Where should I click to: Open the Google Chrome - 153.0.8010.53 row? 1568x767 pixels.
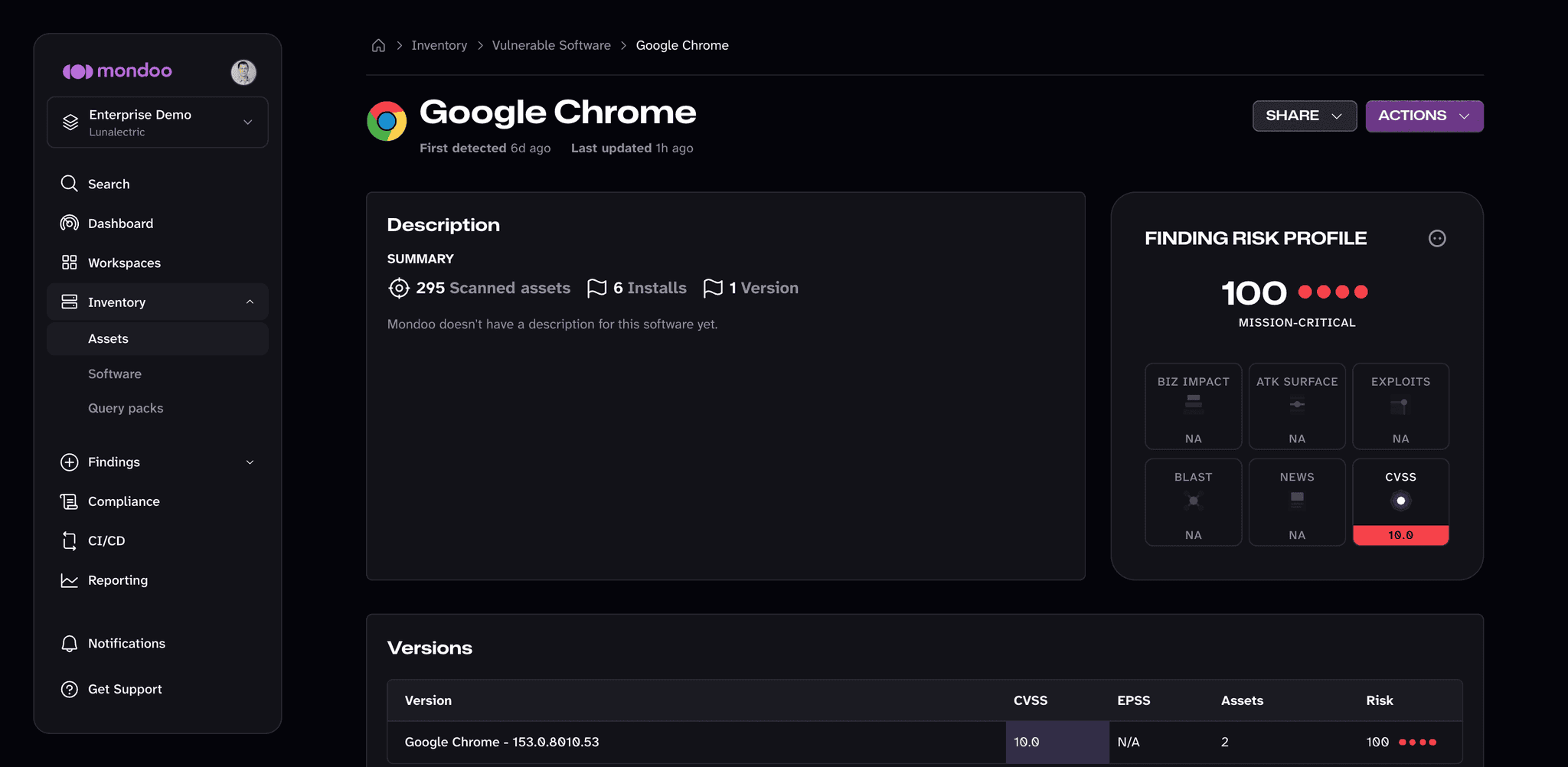925,742
